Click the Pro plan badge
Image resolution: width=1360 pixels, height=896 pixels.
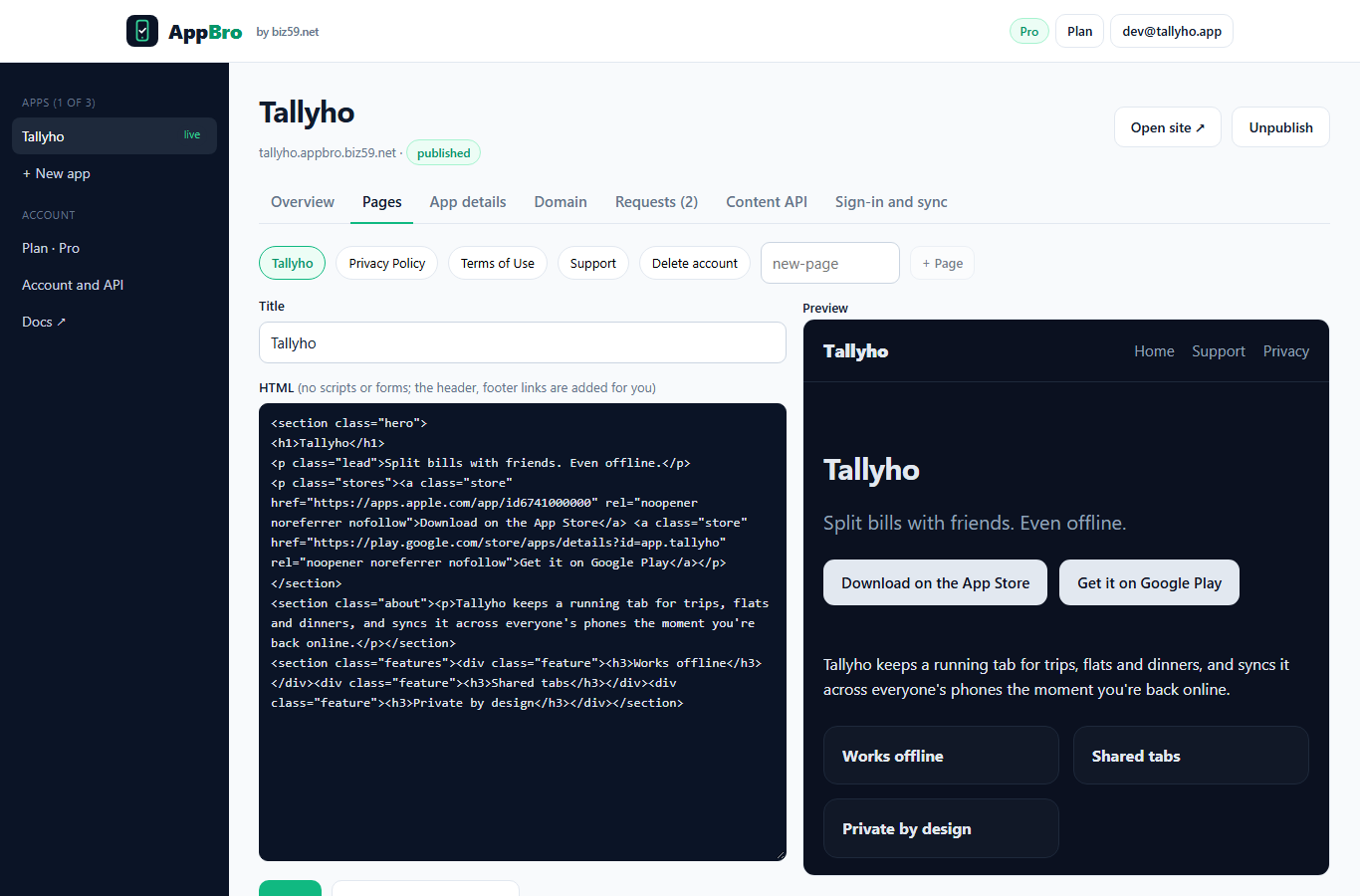1029,31
